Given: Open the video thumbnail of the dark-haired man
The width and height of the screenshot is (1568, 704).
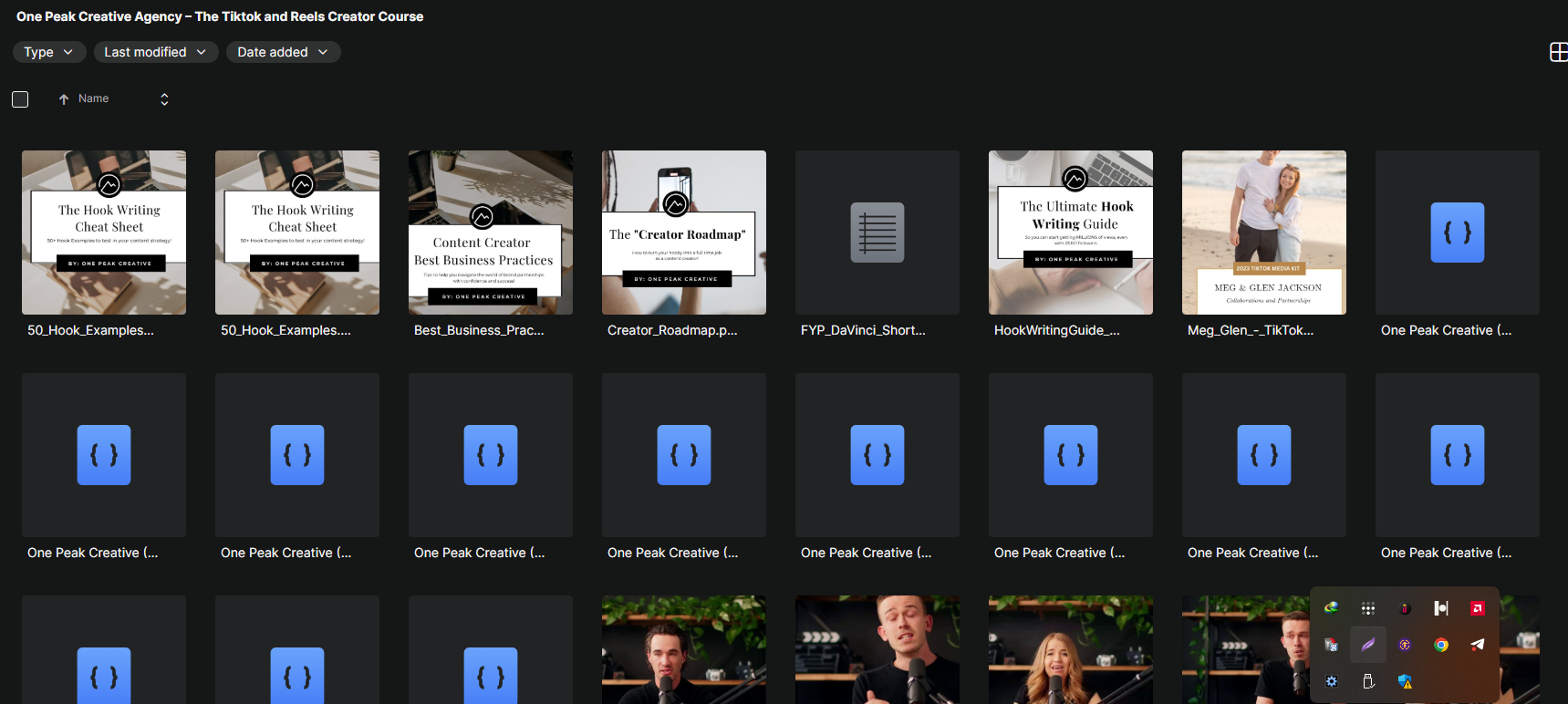Looking at the screenshot, I should coord(684,649).
